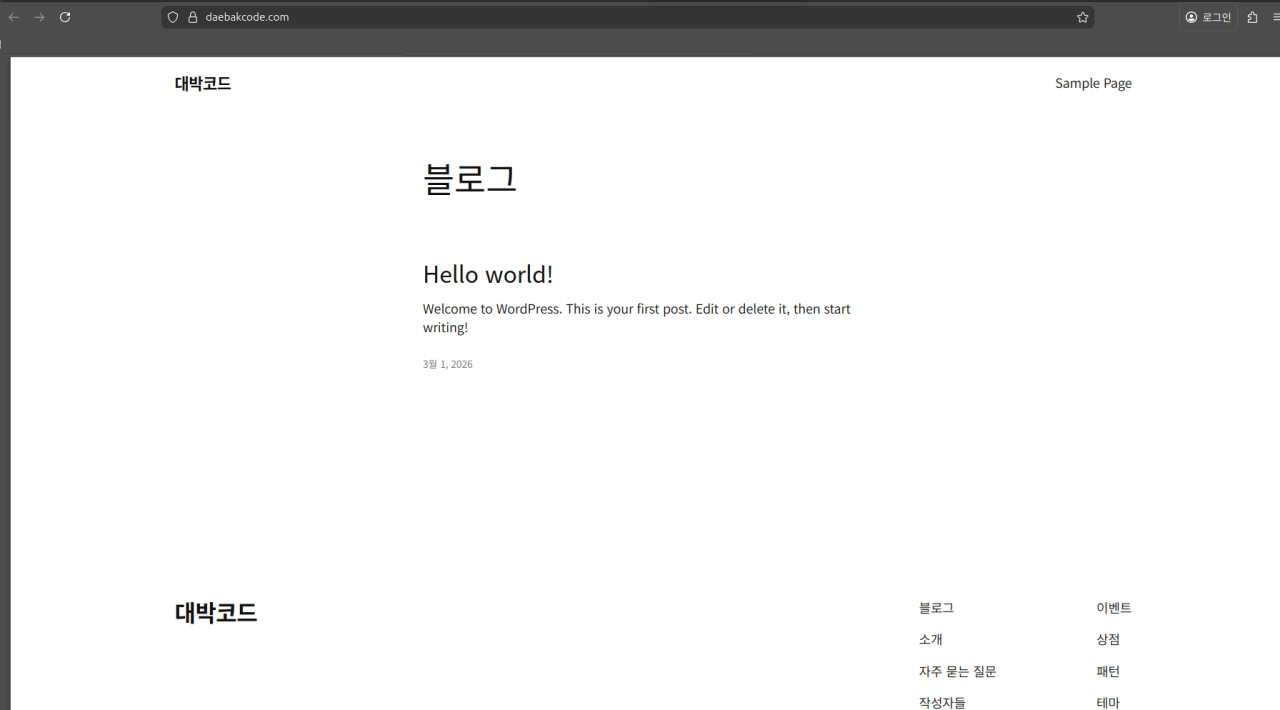This screenshot has width=1280, height=710.
Task: Select 블로그 in the footer navigation
Action: (x=935, y=607)
